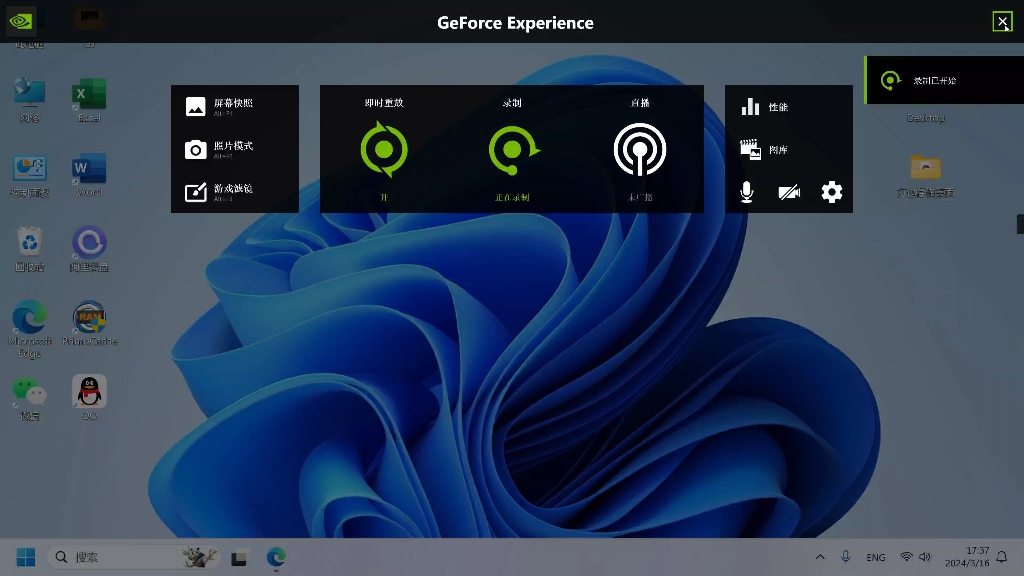
Task: Click the taskbar 搜索 search box
Action: pyautogui.click(x=134, y=557)
